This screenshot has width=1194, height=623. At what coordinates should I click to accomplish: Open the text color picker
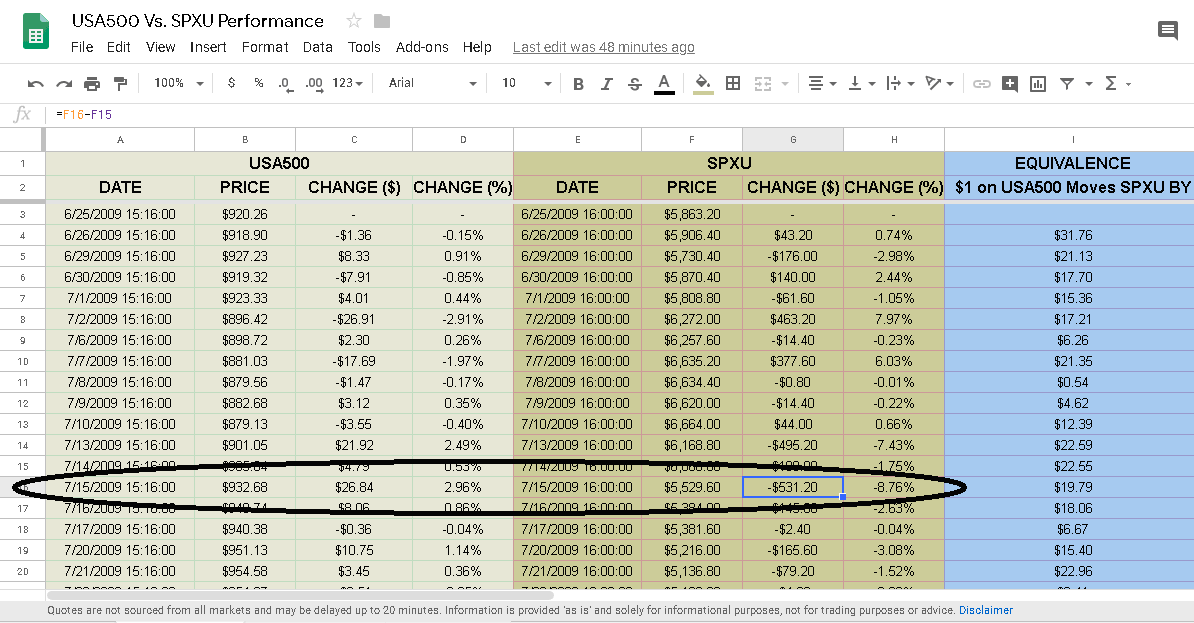point(664,84)
